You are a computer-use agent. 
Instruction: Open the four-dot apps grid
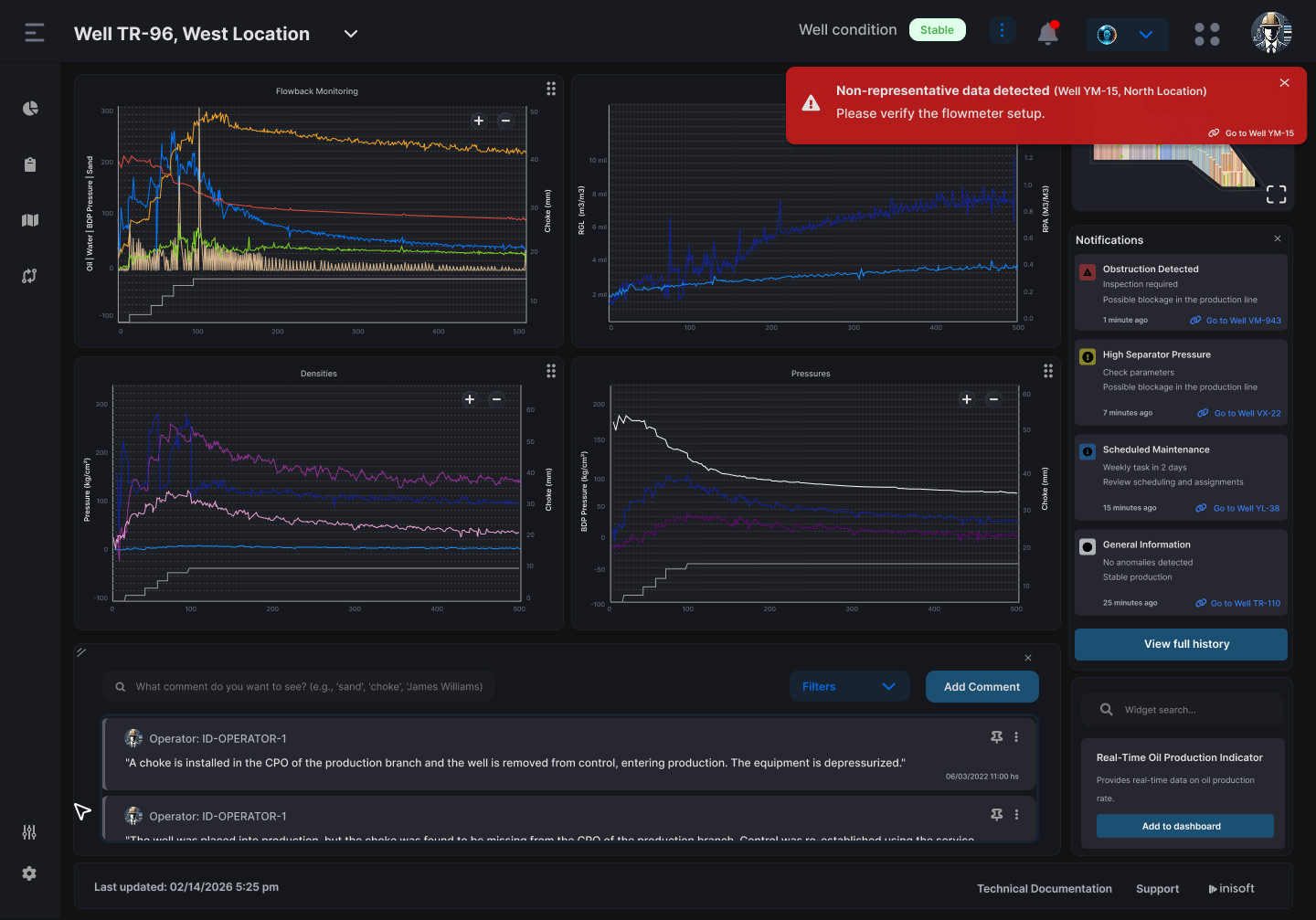pyautogui.click(x=1207, y=35)
